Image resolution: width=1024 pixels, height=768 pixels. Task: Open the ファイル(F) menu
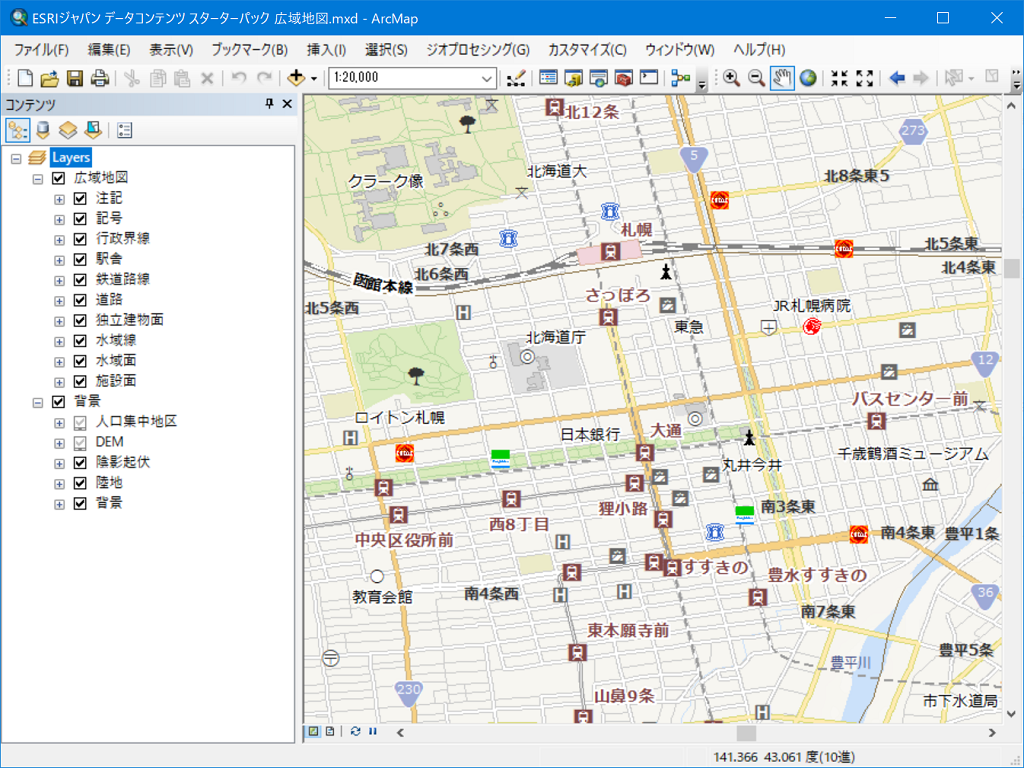pos(41,50)
